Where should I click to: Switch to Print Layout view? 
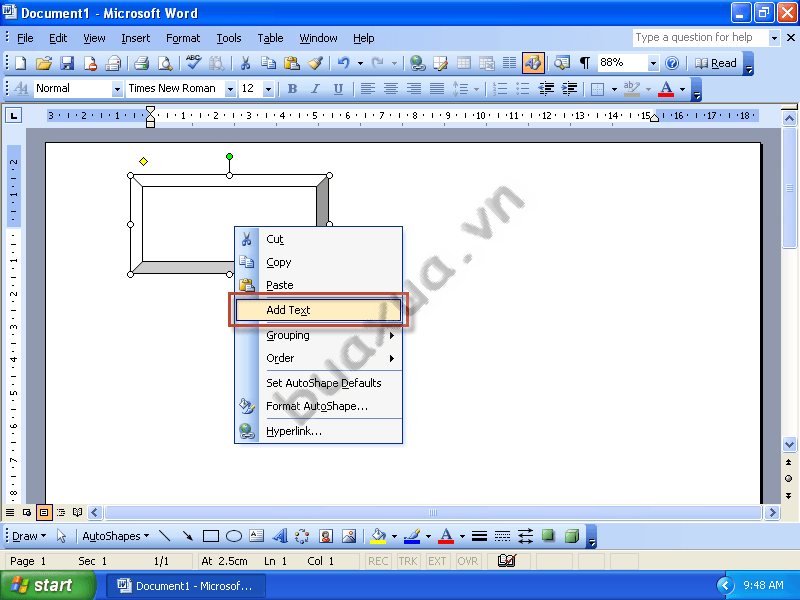pos(44,512)
